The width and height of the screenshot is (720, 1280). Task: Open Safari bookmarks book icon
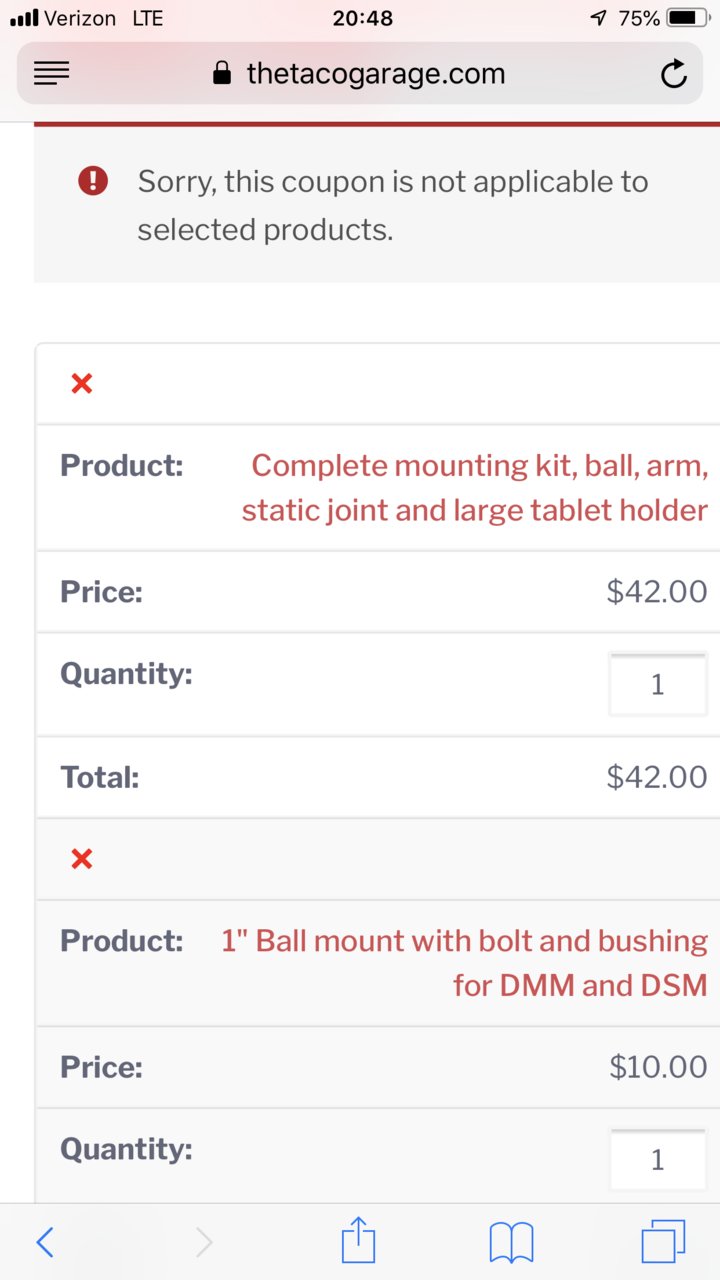511,1243
